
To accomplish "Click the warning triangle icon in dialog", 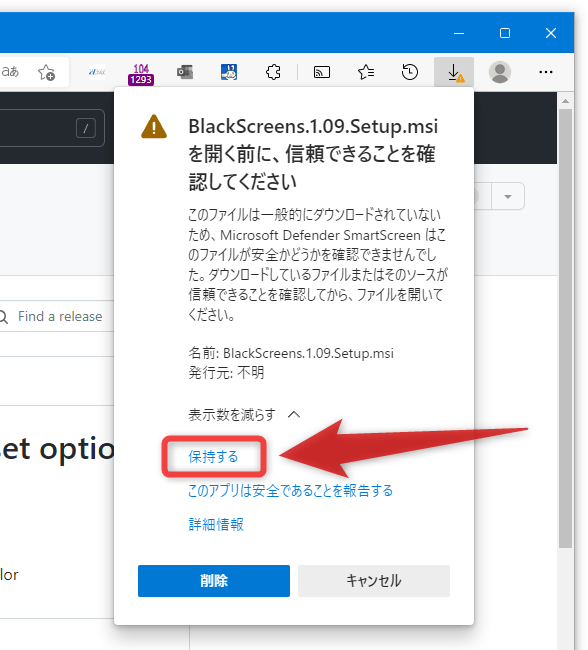I will (154, 127).
